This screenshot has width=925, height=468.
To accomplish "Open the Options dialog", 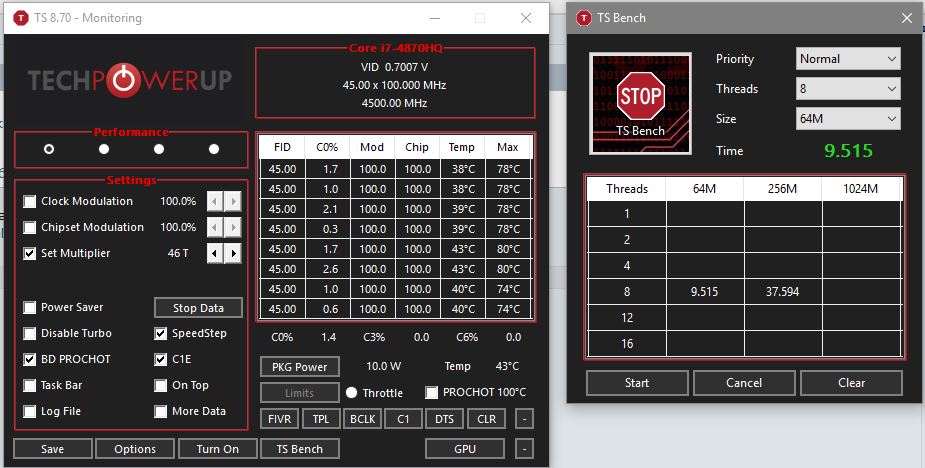I will (135, 449).
